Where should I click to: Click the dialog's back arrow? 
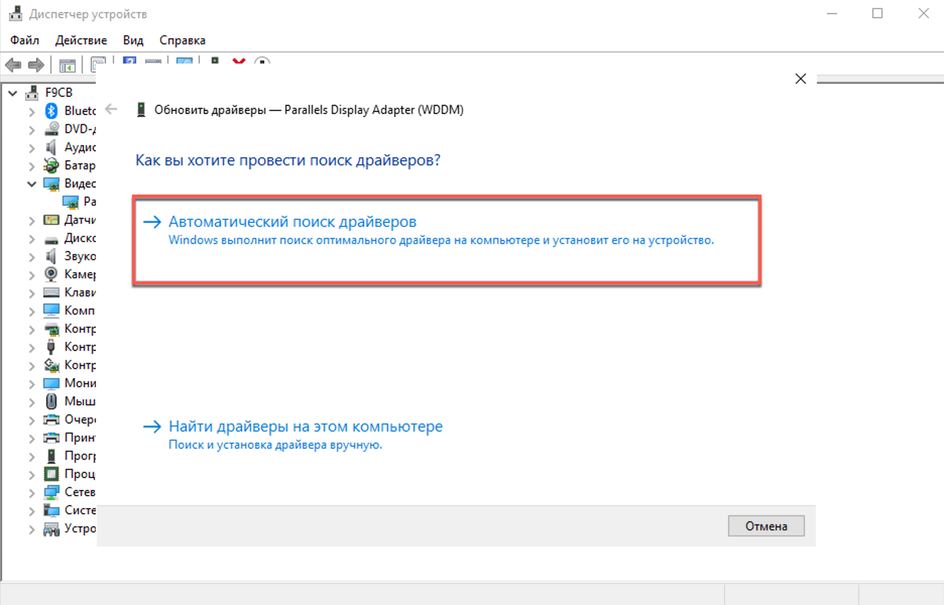(111, 109)
